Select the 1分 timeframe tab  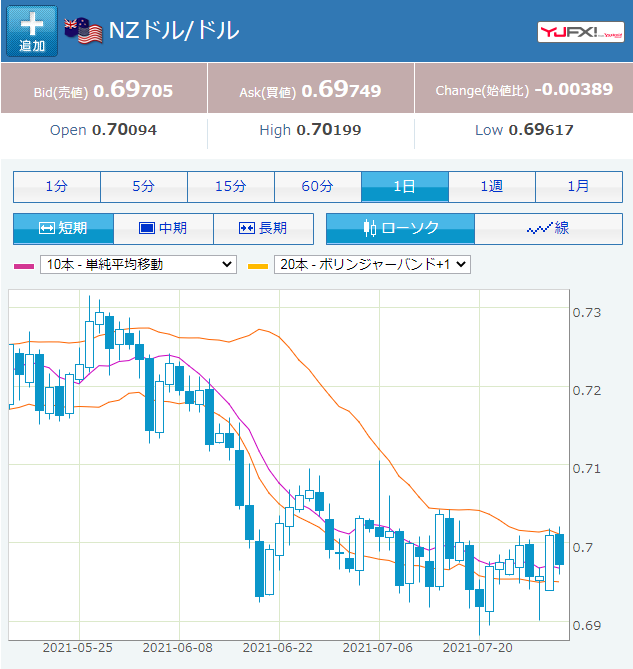pyautogui.click(x=57, y=186)
